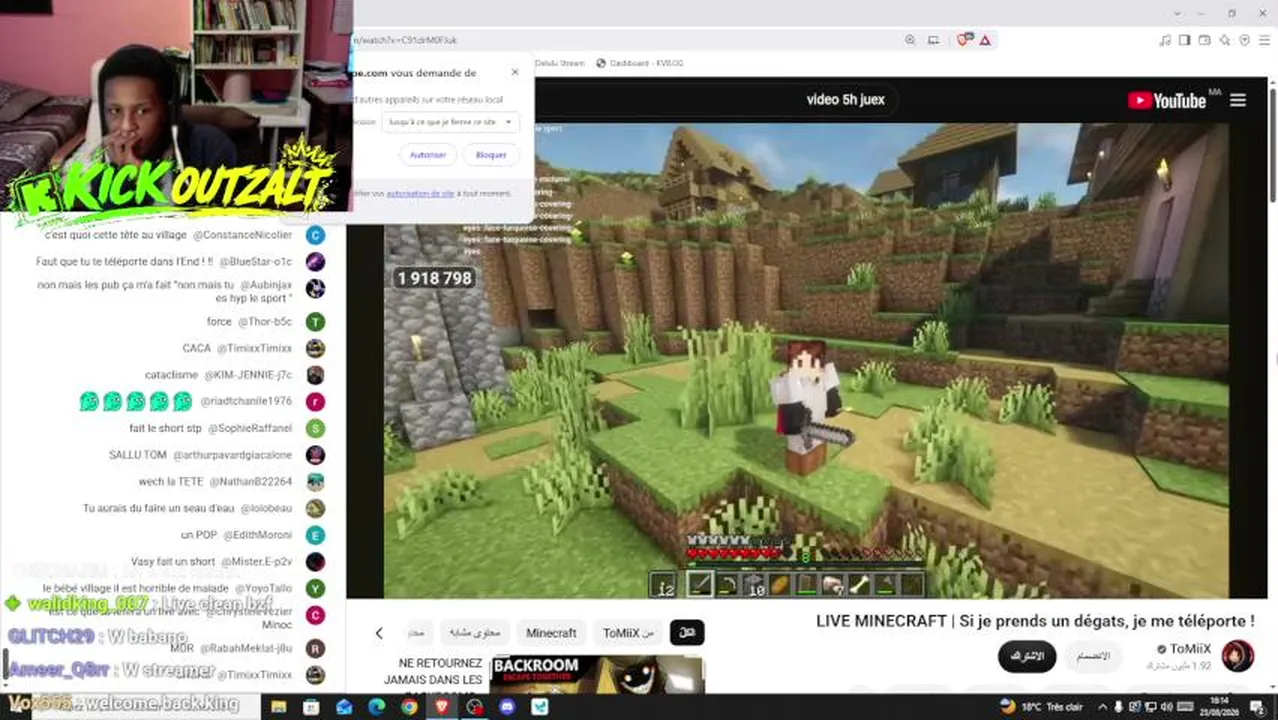
Task: Open Google Chrome from taskbar
Action: pyautogui.click(x=409, y=707)
